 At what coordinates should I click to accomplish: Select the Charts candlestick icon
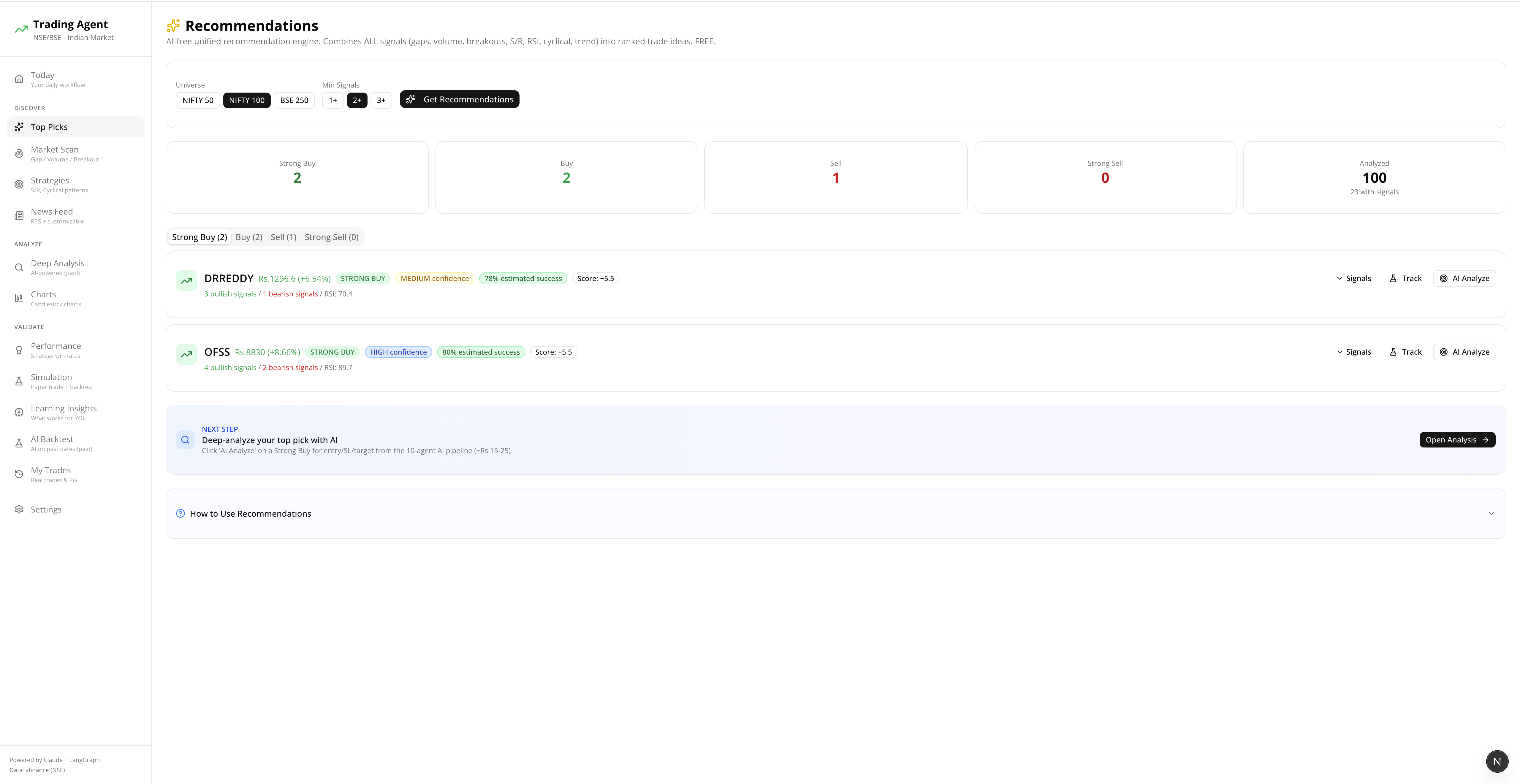tap(20, 298)
